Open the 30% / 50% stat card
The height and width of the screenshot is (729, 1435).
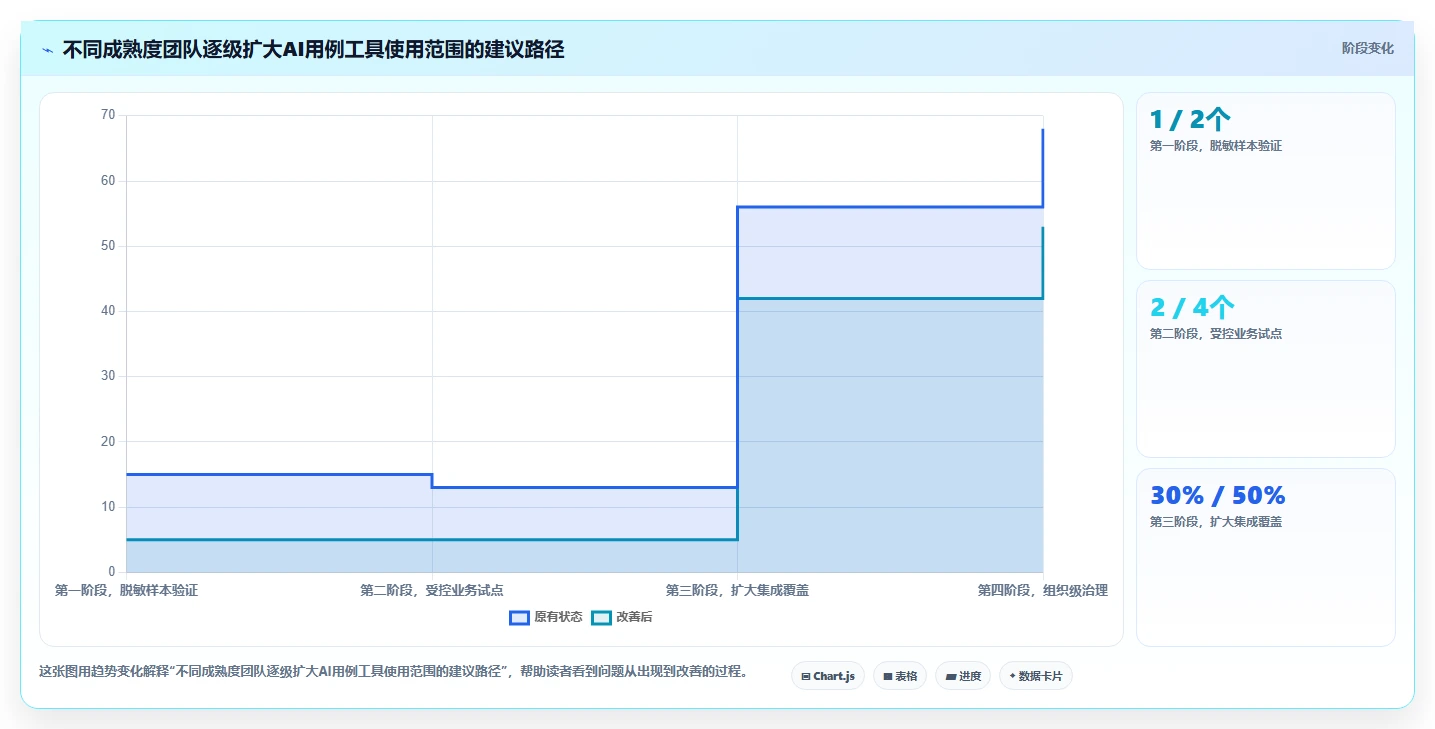1265,557
